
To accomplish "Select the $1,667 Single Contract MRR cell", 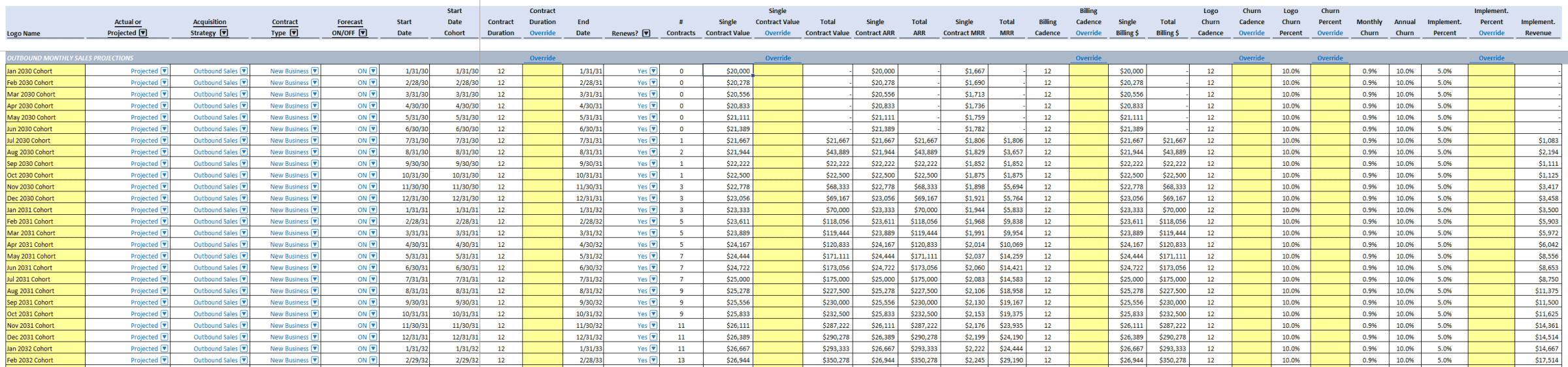I will 964,71.
